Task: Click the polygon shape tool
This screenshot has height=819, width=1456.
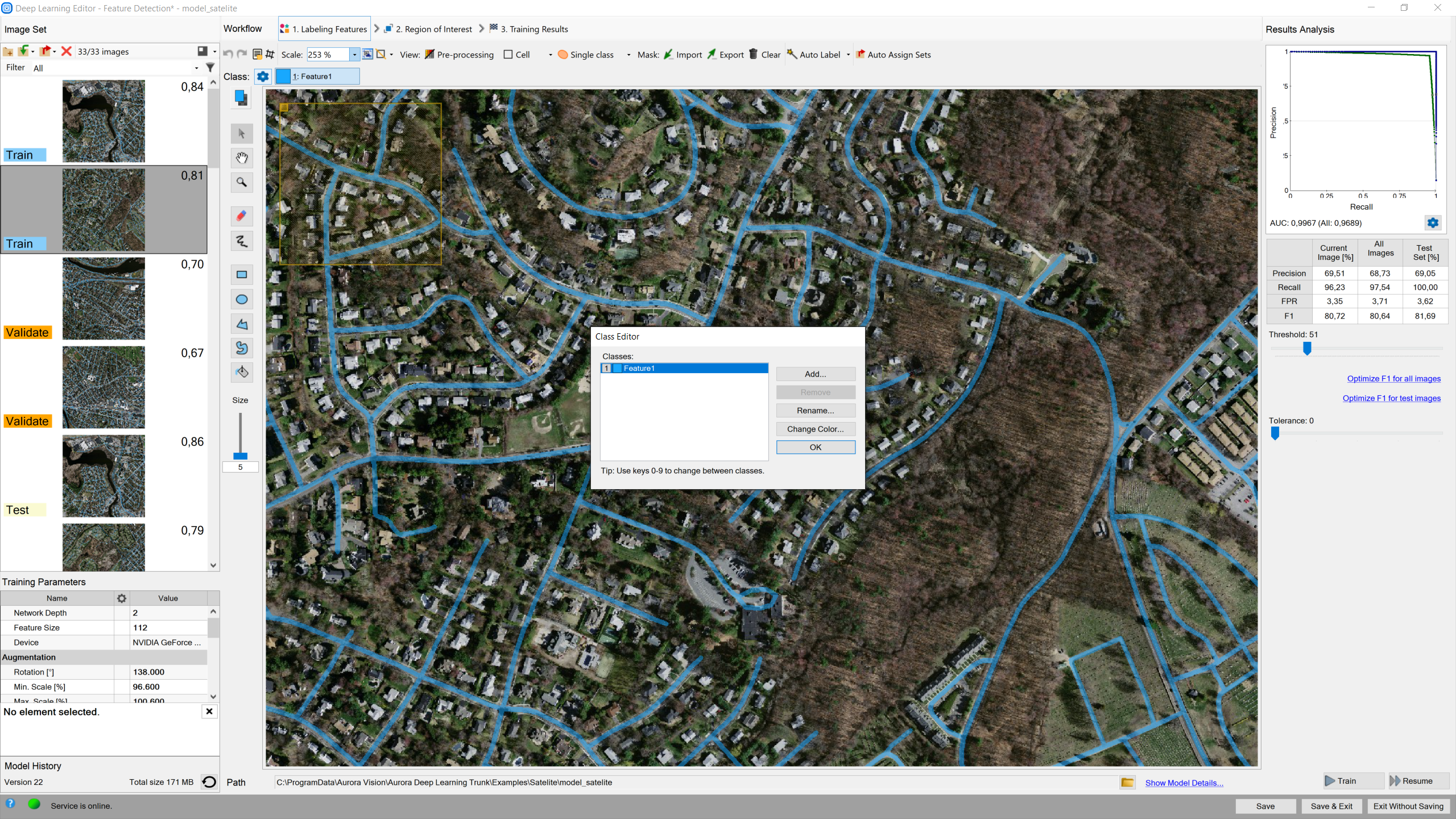Action: pyautogui.click(x=241, y=324)
